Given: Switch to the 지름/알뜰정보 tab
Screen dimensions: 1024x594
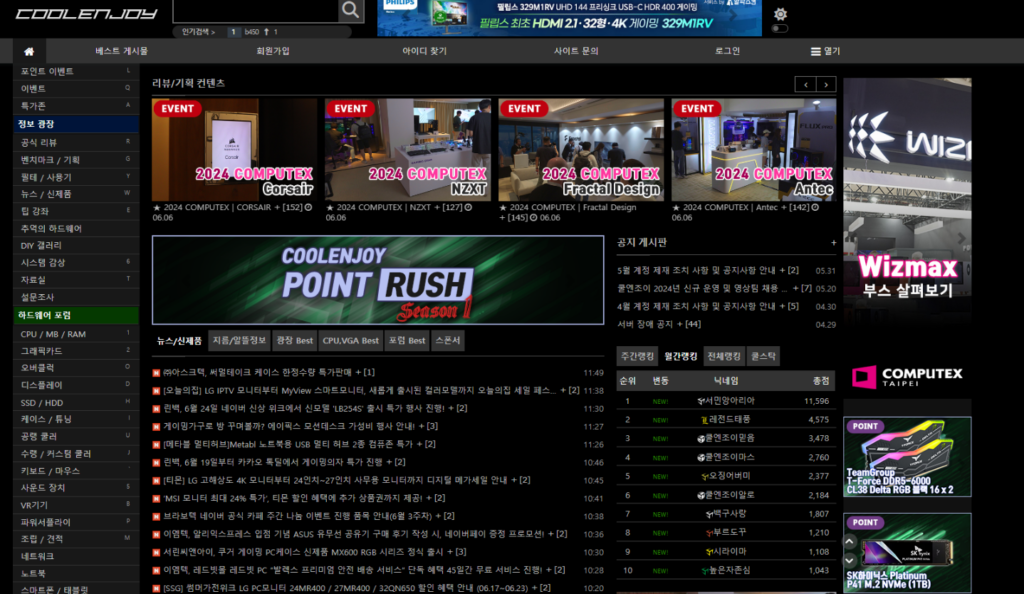Looking at the screenshot, I should (x=239, y=341).
